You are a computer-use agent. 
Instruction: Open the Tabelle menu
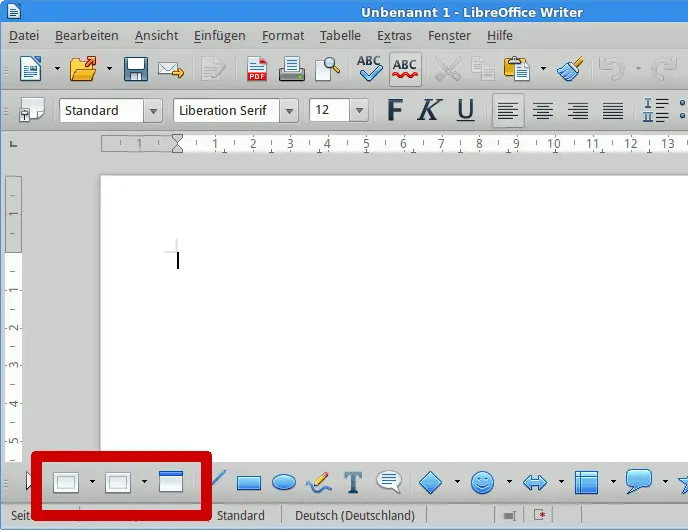point(340,35)
